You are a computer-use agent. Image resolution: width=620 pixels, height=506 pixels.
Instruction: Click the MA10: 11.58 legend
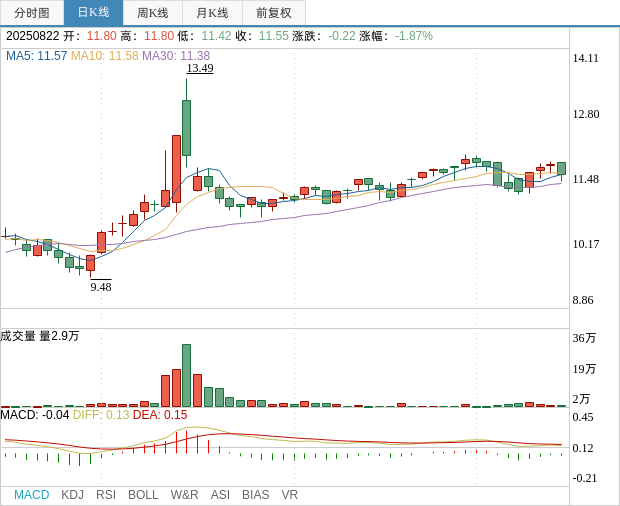click(104, 56)
